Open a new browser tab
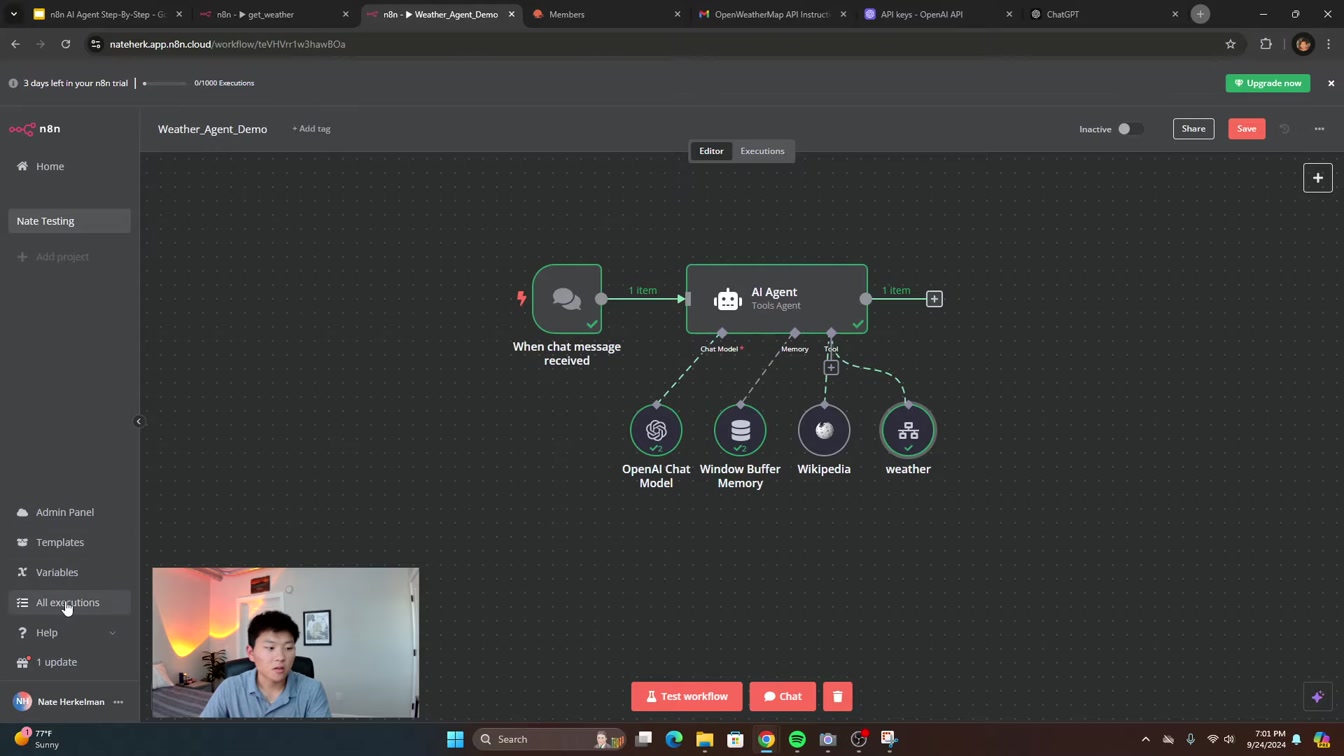The height and width of the screenshot is (756, 1344). point(1200,14)
